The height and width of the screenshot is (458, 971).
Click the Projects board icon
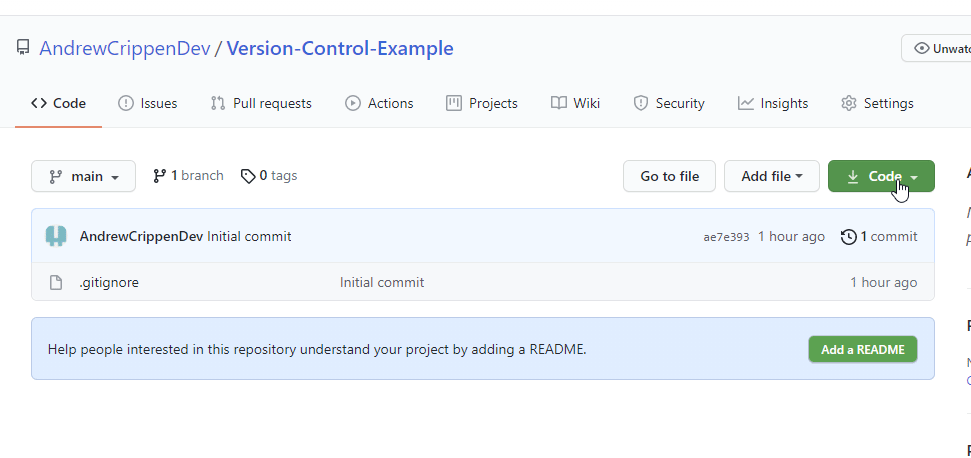tap(454, 103)
